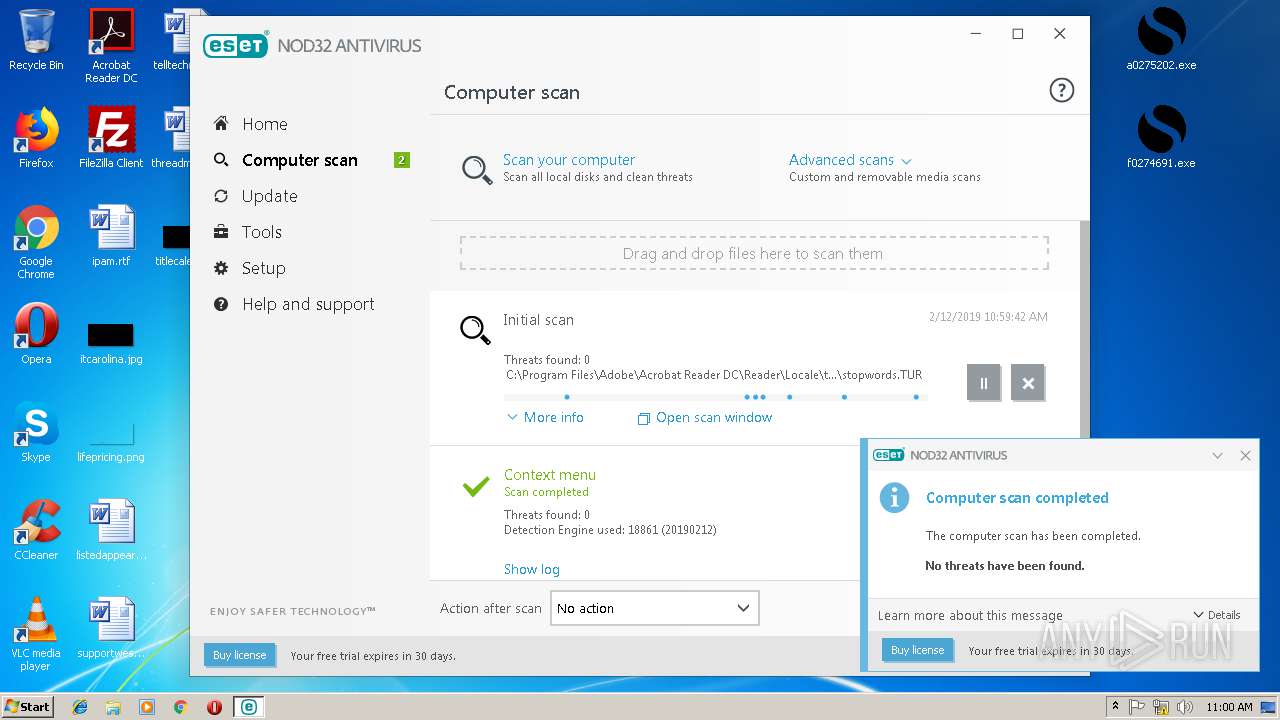The height and width of the screenshot is (720, 1280).
Task: Open File Explorer from the taskbar
Action: (x=113, y=707)
